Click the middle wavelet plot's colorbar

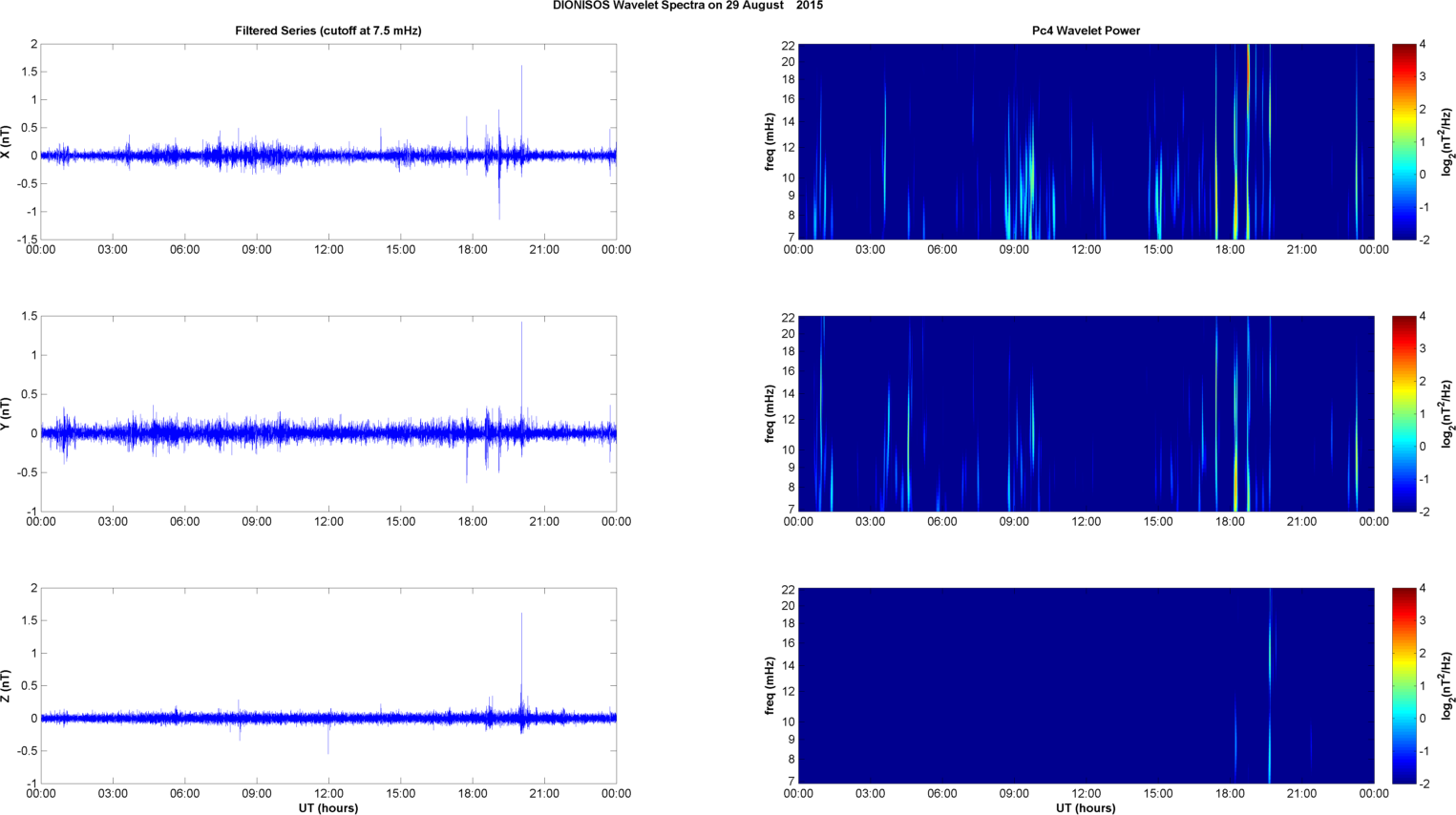[1403, 413]
